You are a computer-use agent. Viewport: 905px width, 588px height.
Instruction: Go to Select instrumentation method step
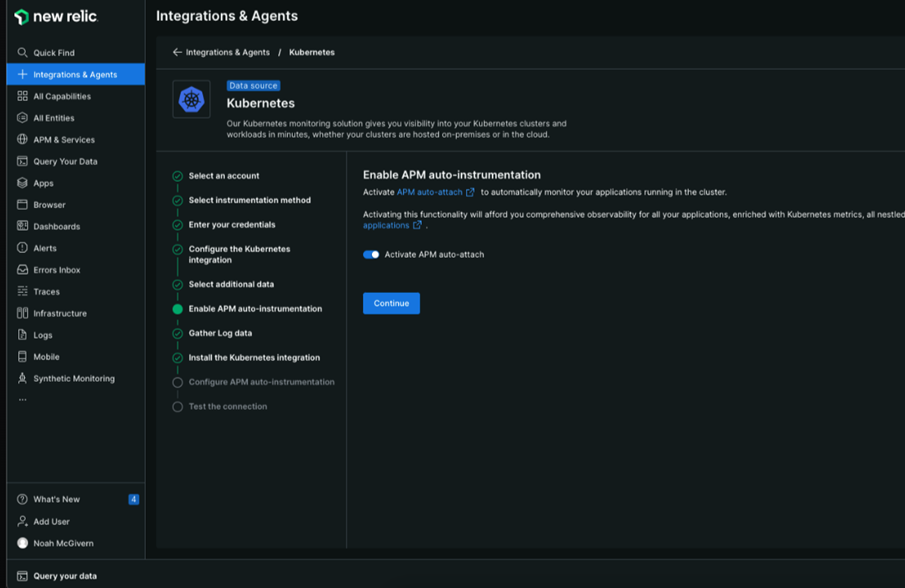coord(249,200)
